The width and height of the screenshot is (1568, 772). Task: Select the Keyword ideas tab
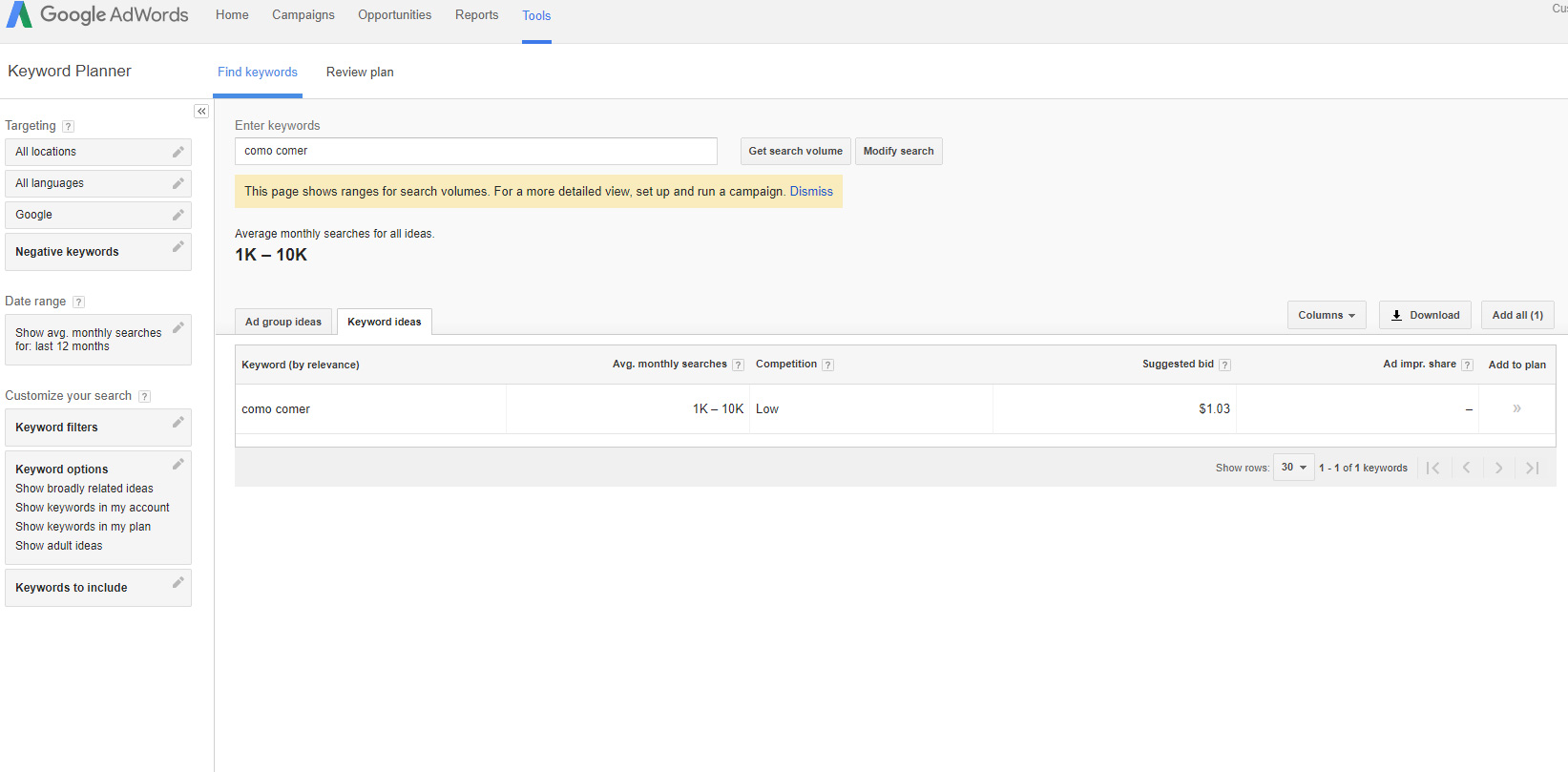pos(385,322)
